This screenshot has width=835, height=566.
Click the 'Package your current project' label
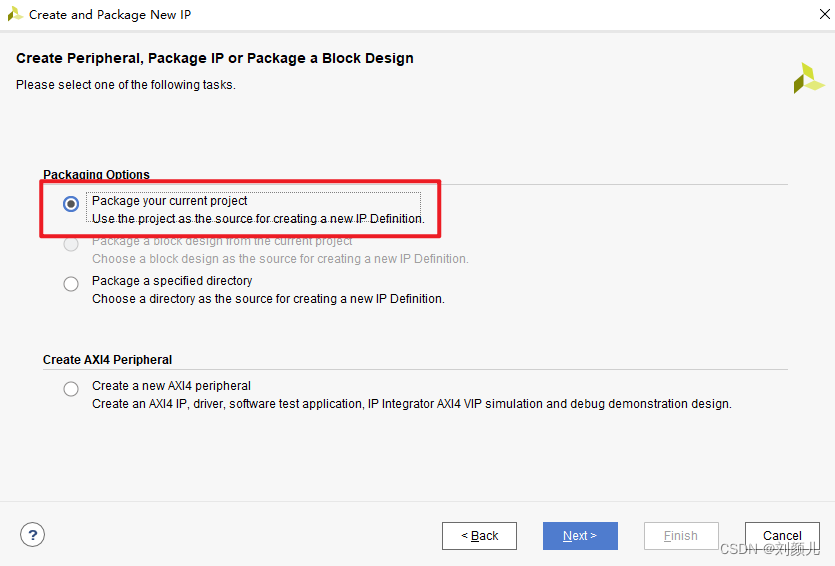pos(169,201)
